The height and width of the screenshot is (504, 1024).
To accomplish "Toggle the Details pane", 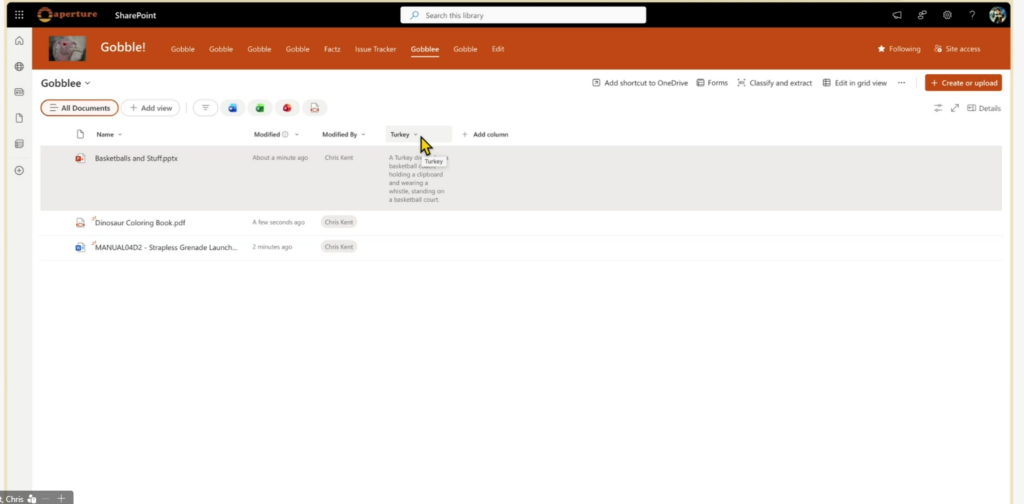I will tap(984, 108).
